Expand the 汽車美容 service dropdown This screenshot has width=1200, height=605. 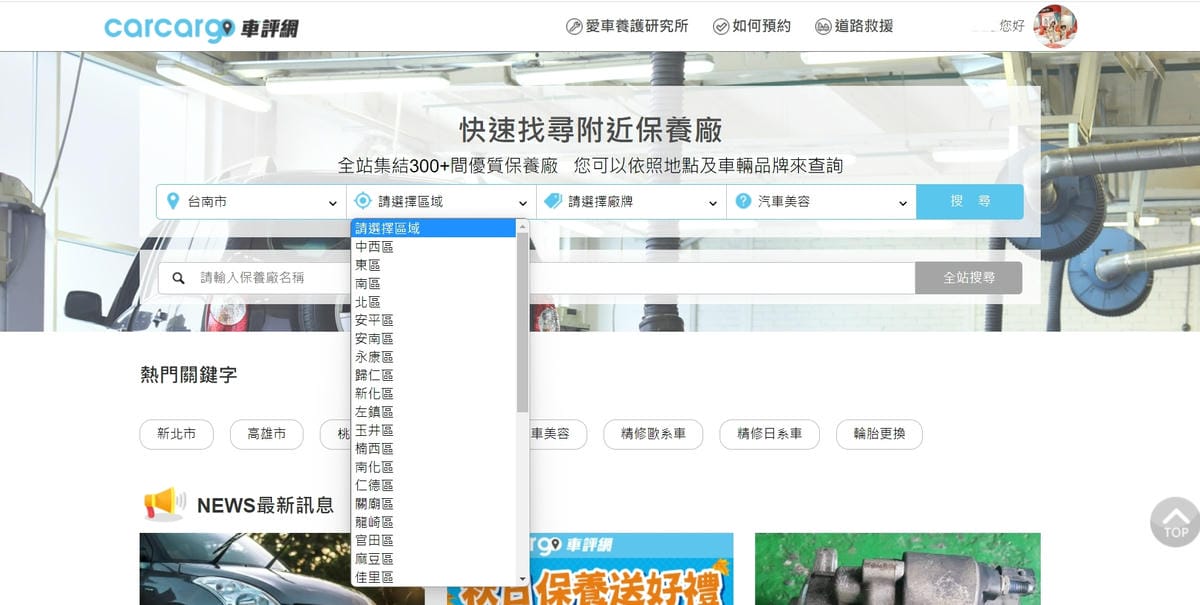pos(821,202)
